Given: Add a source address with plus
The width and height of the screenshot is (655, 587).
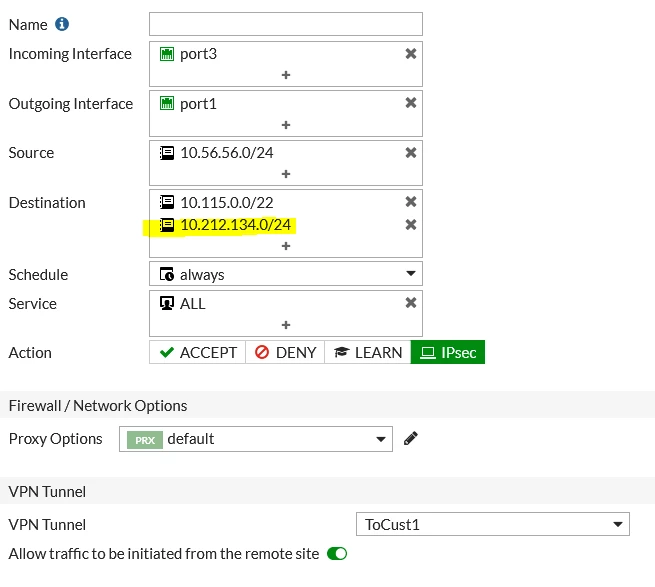Looking at the screenshot, I should pyautogui.click(x=286, y=174).
